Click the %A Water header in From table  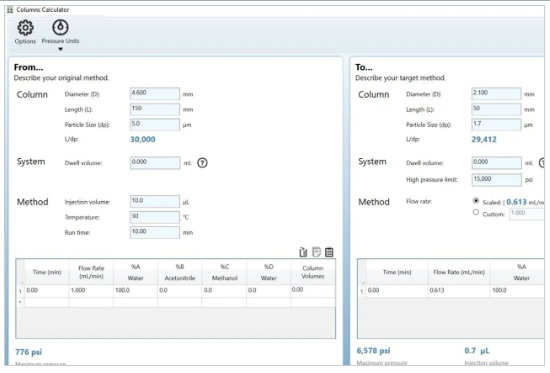tap(135, 272)
